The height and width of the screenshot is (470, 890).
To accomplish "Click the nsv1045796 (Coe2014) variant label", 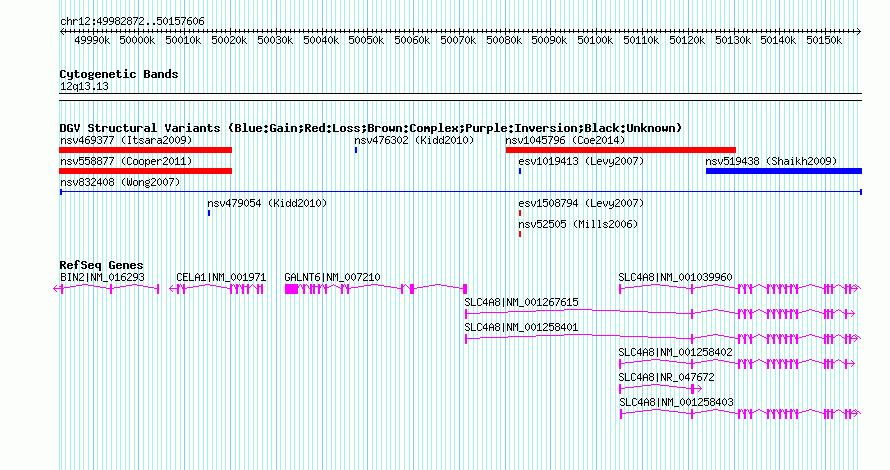I will [x=565, y=140].
